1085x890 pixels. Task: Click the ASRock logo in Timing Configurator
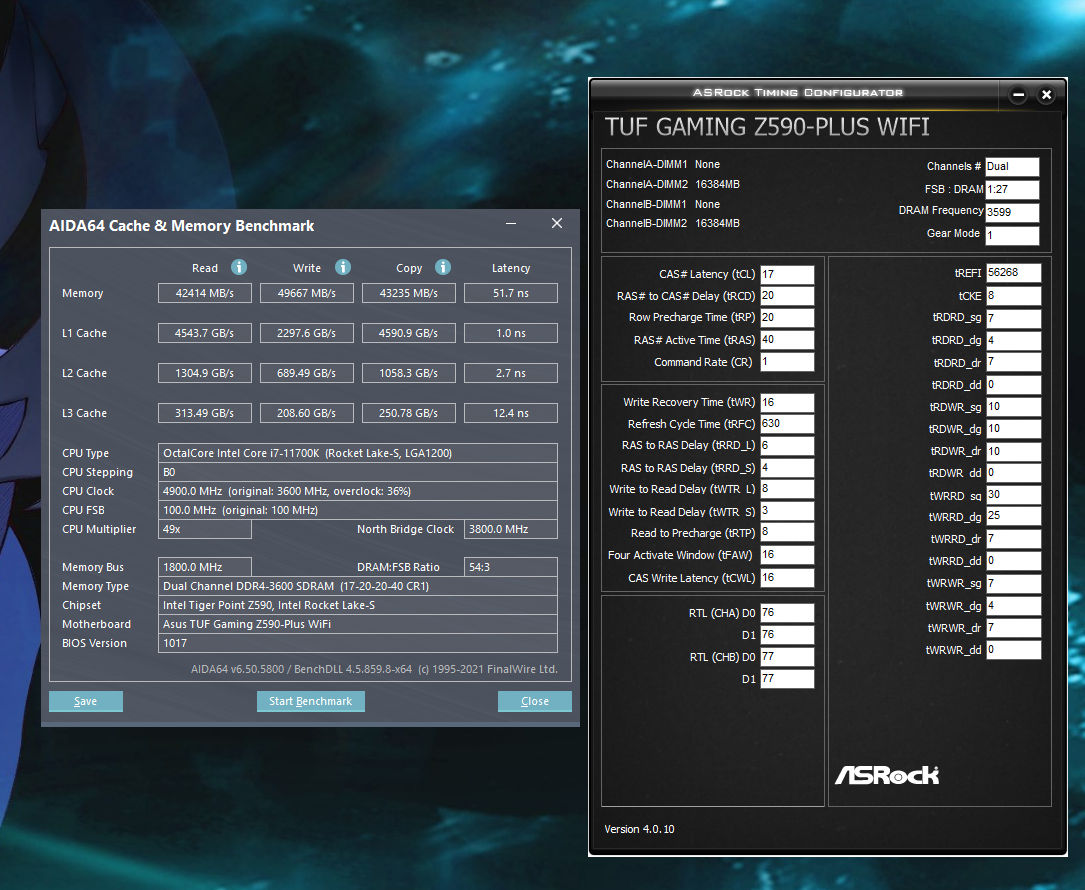pyautogui.click(x=887, y=775)
